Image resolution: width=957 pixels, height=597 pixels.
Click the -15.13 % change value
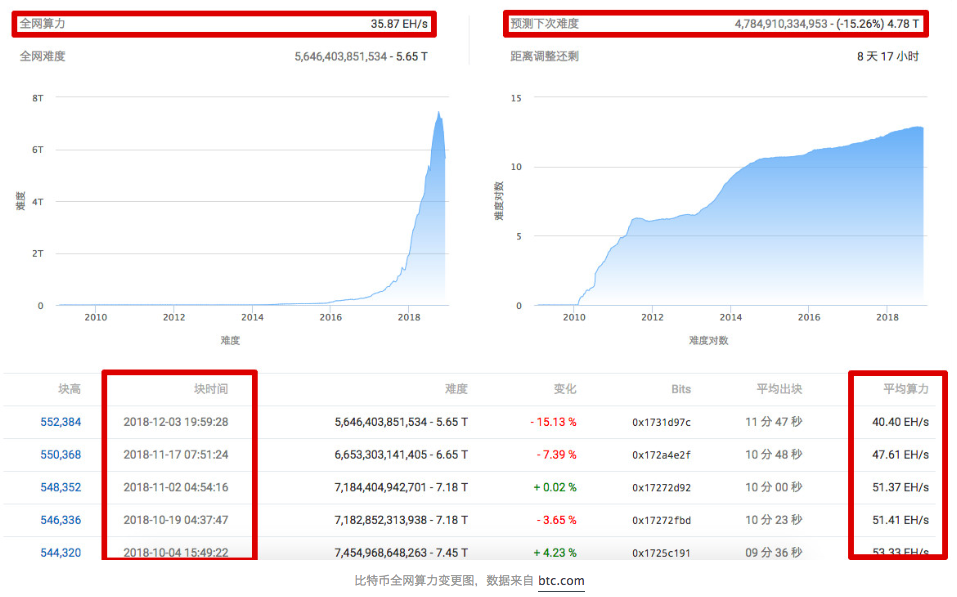coord(553,422)
